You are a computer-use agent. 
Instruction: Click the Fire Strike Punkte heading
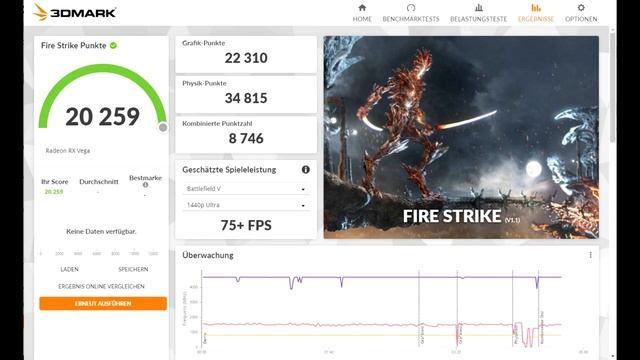[x=73, y=45]
